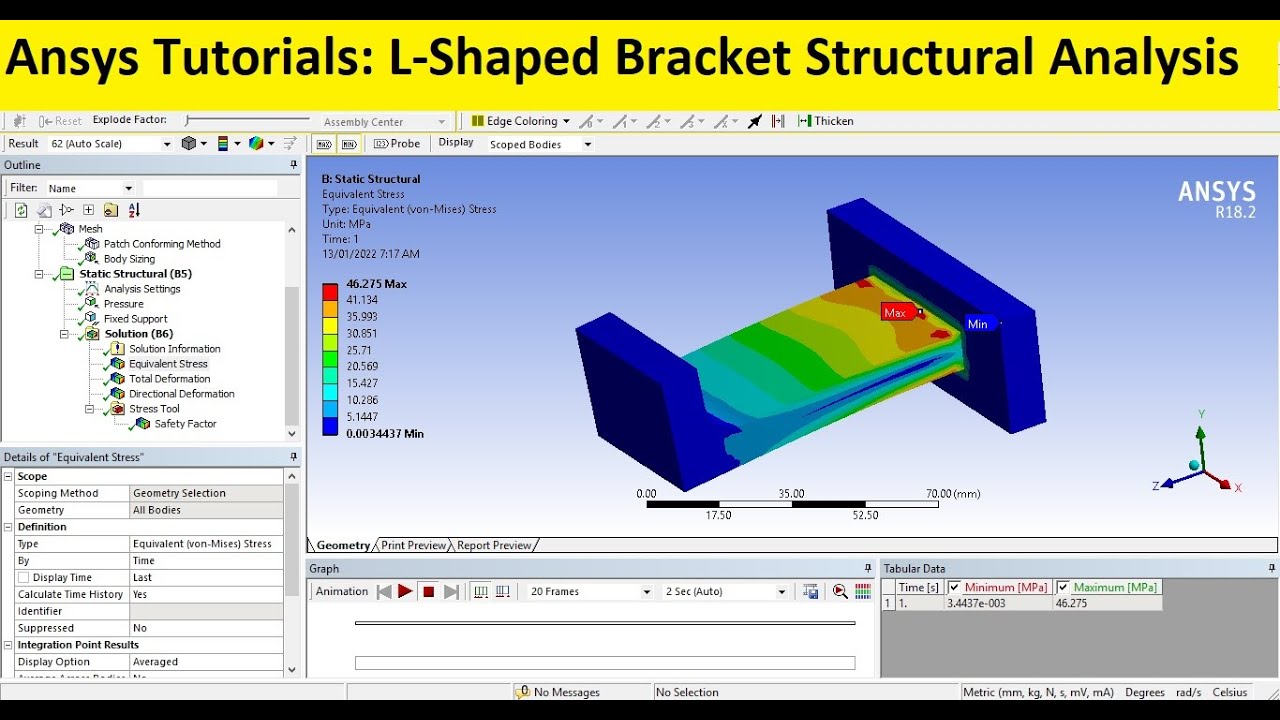Open Solution Information in the tree
Viewport: 1280px width, 720px height.
point(174,349)
